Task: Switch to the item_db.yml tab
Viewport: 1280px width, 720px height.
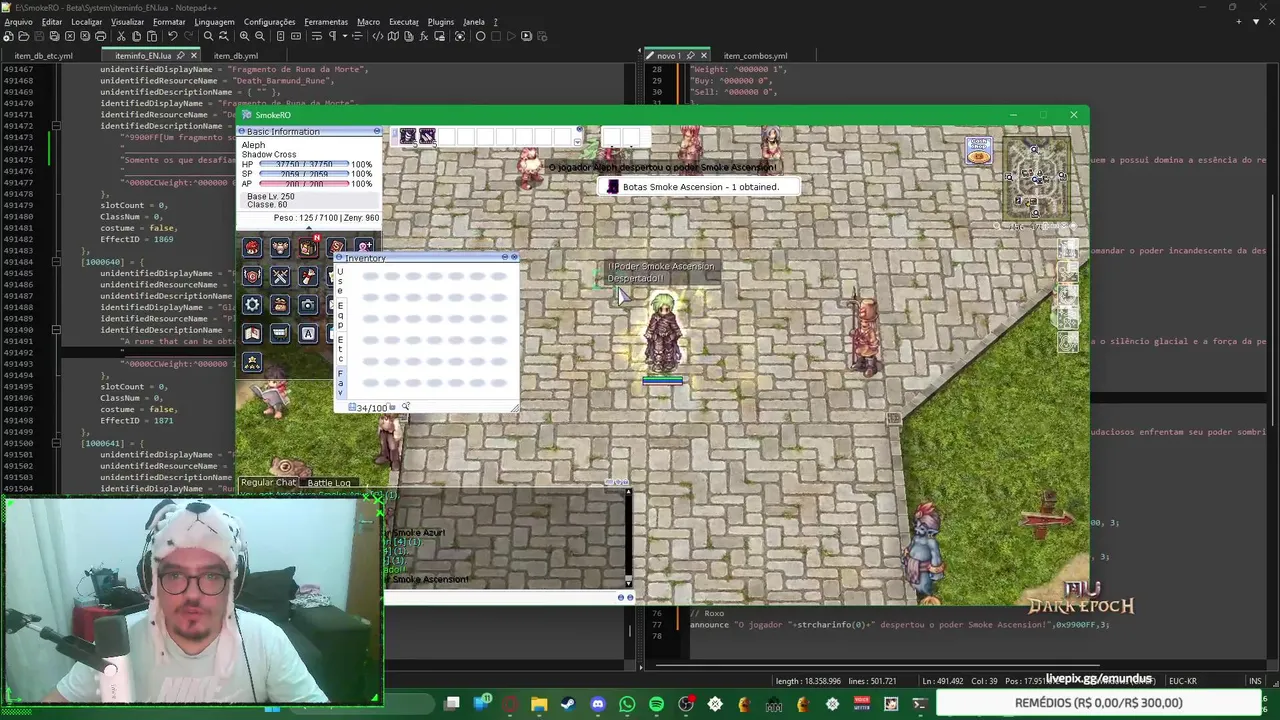Action: [236, 56]
